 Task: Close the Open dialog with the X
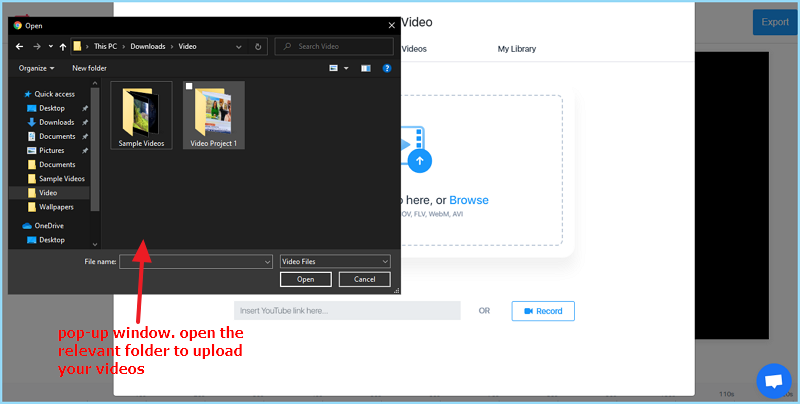391,26
